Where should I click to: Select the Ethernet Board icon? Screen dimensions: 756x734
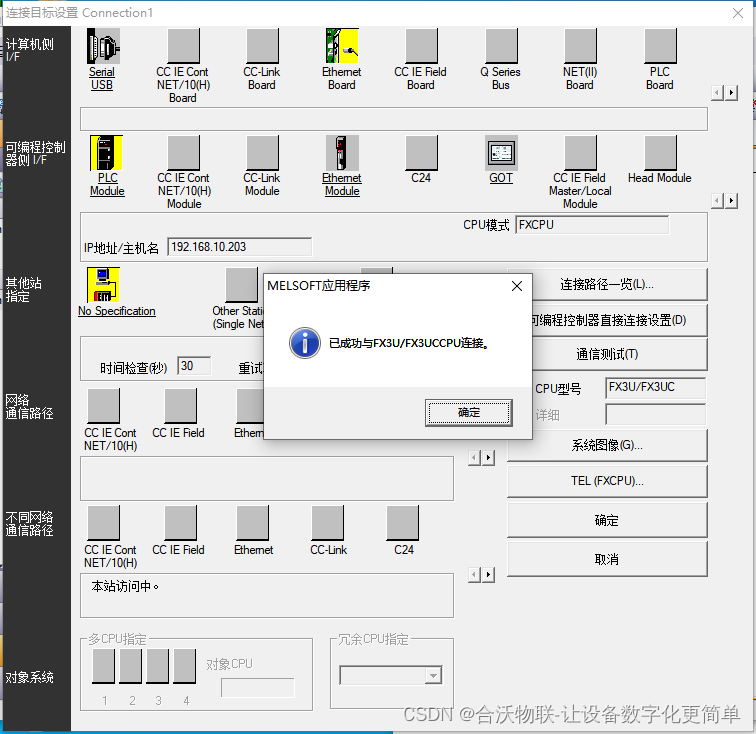tap(342, 46)
